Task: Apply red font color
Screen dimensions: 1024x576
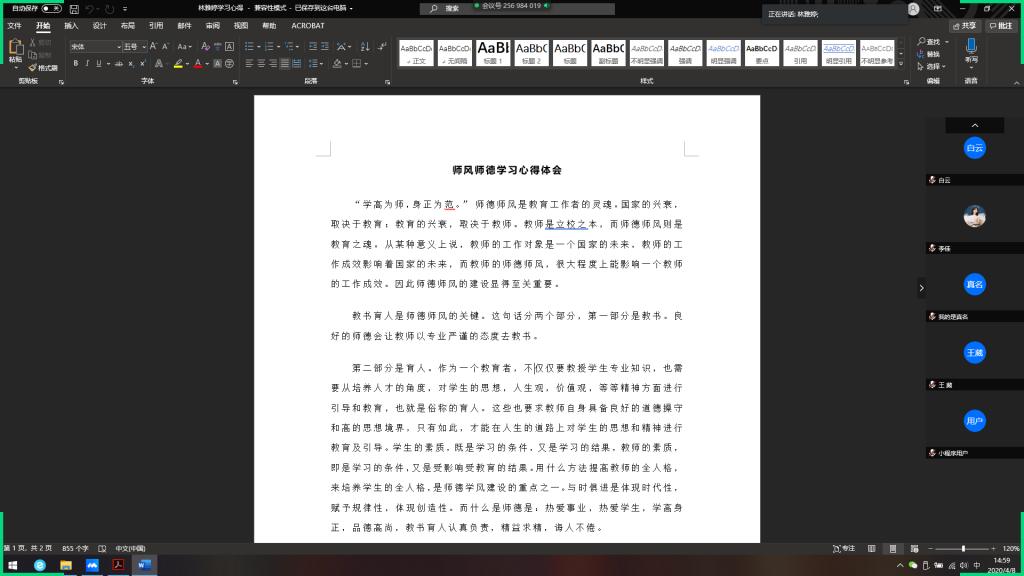Action: pos(198,64)
